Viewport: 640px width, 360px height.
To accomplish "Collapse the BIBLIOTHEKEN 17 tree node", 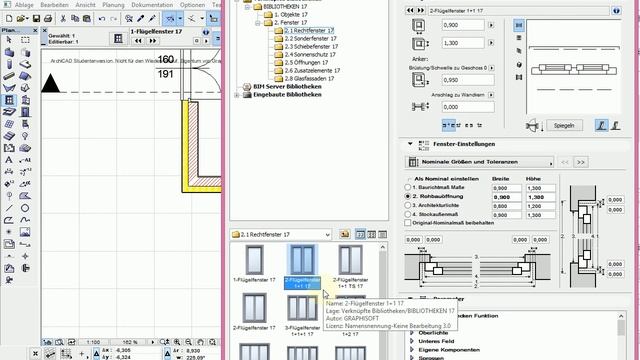I will pos(247,7).
